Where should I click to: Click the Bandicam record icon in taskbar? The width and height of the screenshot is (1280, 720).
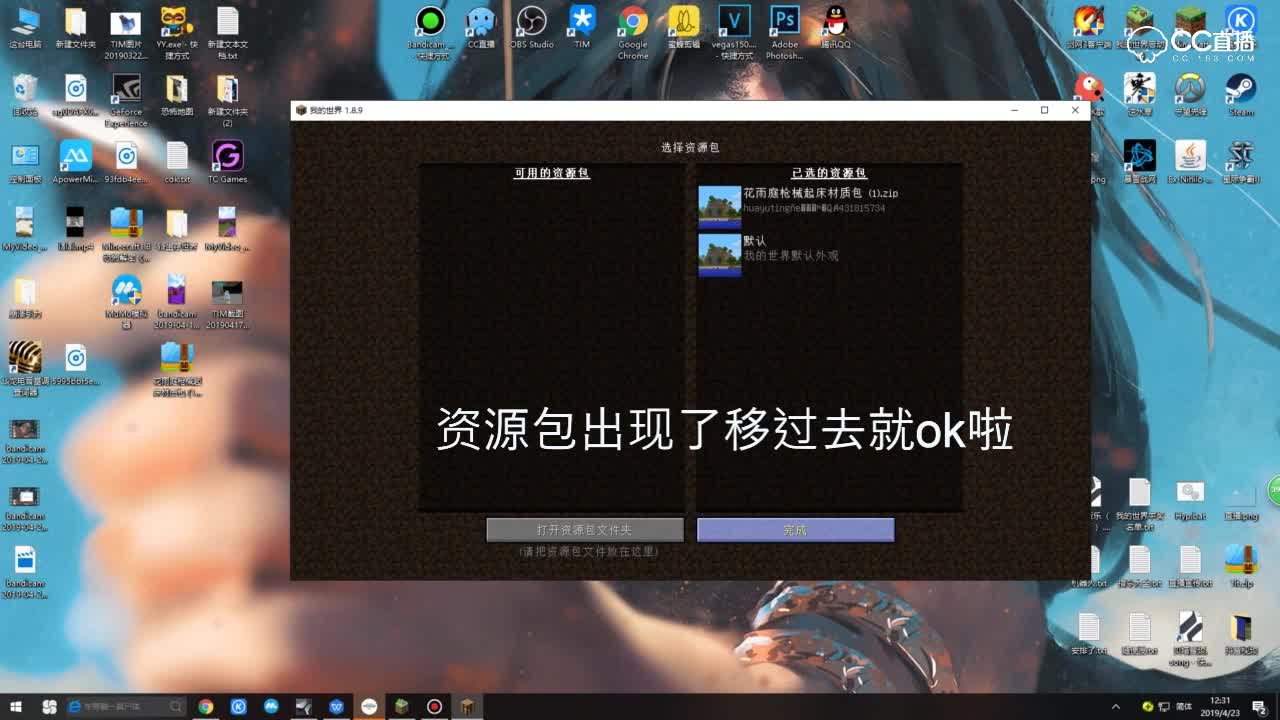pos(434,706)
